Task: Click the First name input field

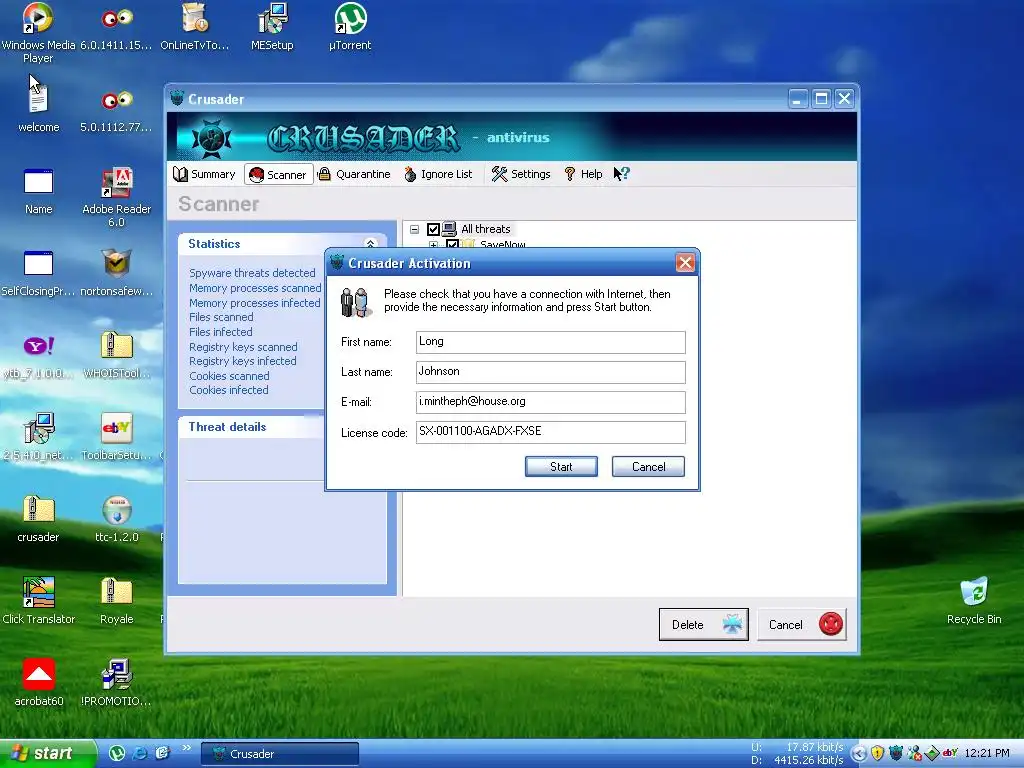Action: [x=551, y=342]
